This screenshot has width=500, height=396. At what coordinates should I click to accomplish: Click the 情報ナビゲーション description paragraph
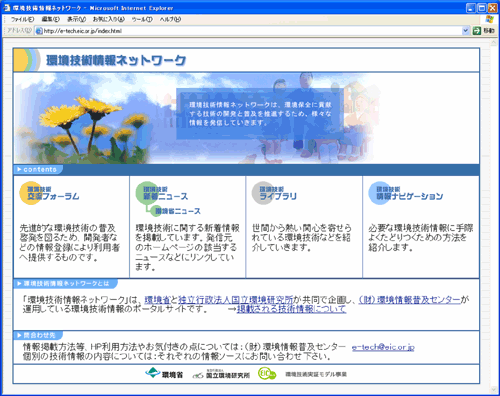tap(421, 237)
